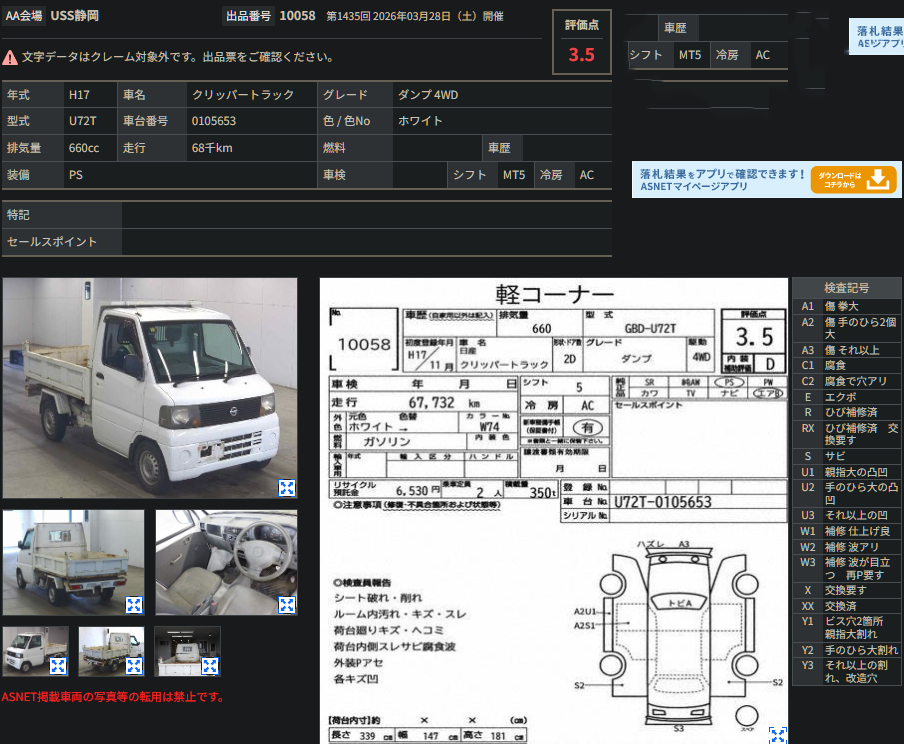Click the equipment value PS
This screenshot has width=904, height=744.
click(76, 175)
